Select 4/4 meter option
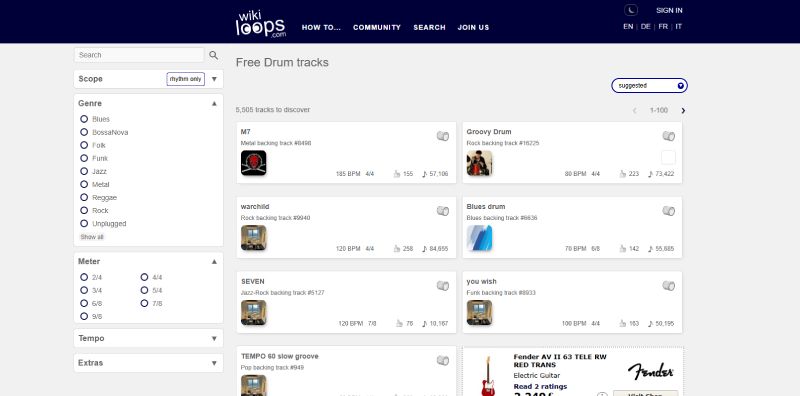 click(x=144, y=277)
